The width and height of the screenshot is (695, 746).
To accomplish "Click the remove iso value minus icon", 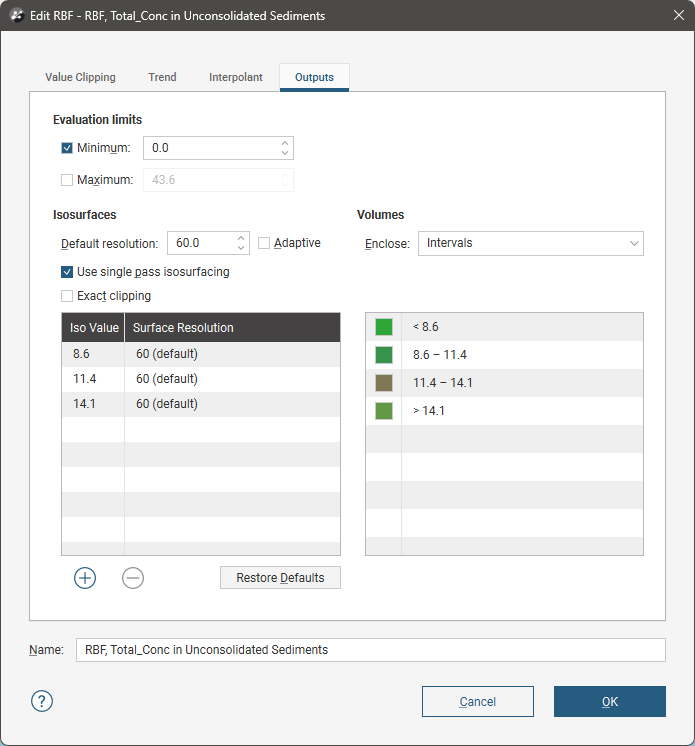I will point(133,578).
